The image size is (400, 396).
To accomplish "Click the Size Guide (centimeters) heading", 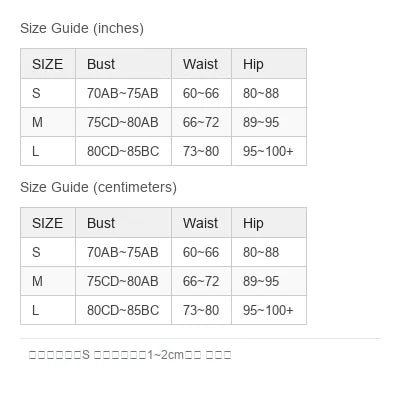I will pyautogui.click(x=98, y=187).
